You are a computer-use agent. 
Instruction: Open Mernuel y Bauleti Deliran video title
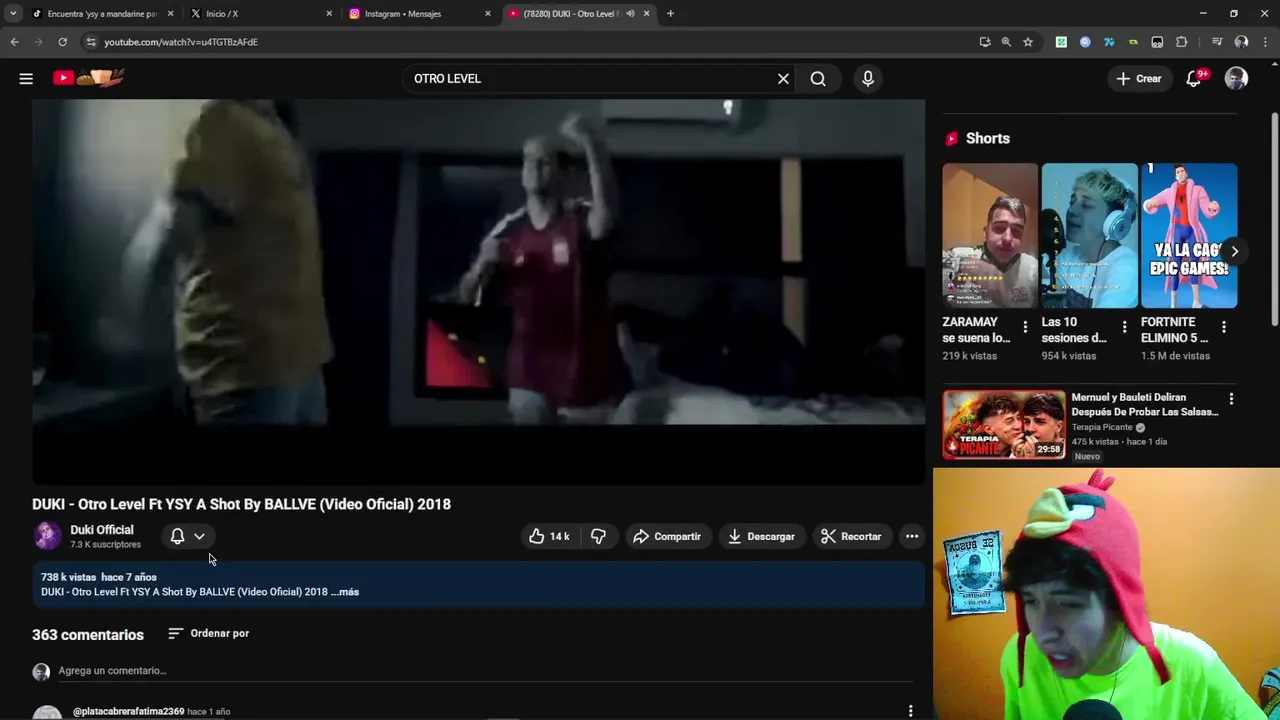(1145, 404)
